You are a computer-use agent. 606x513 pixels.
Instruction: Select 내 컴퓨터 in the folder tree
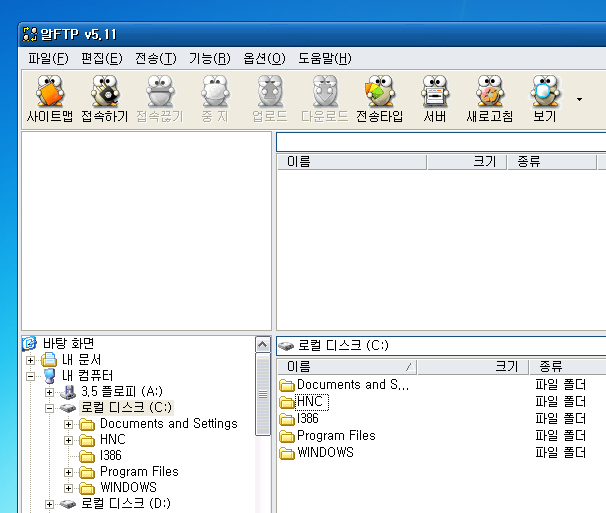(87, 375)
